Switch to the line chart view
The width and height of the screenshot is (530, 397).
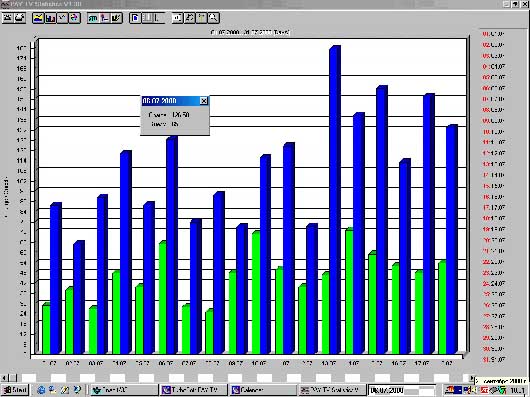tap(63, 18)
